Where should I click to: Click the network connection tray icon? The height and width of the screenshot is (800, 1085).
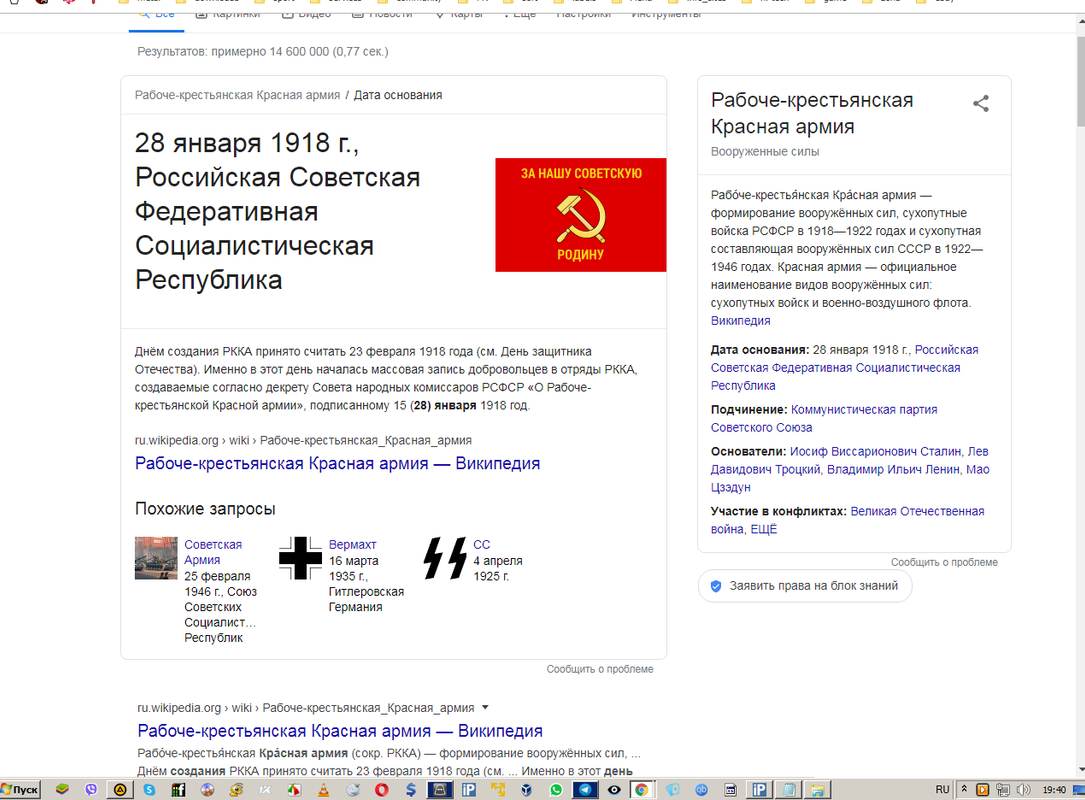coord(1002,790)
